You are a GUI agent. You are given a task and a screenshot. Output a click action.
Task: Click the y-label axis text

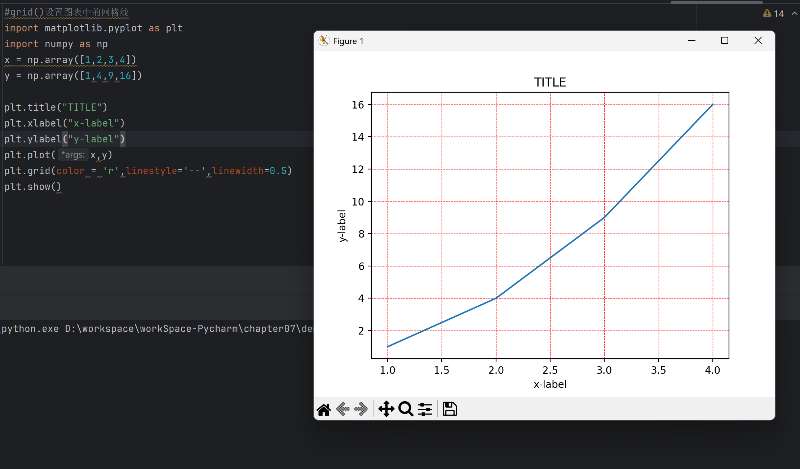[342, 226]
